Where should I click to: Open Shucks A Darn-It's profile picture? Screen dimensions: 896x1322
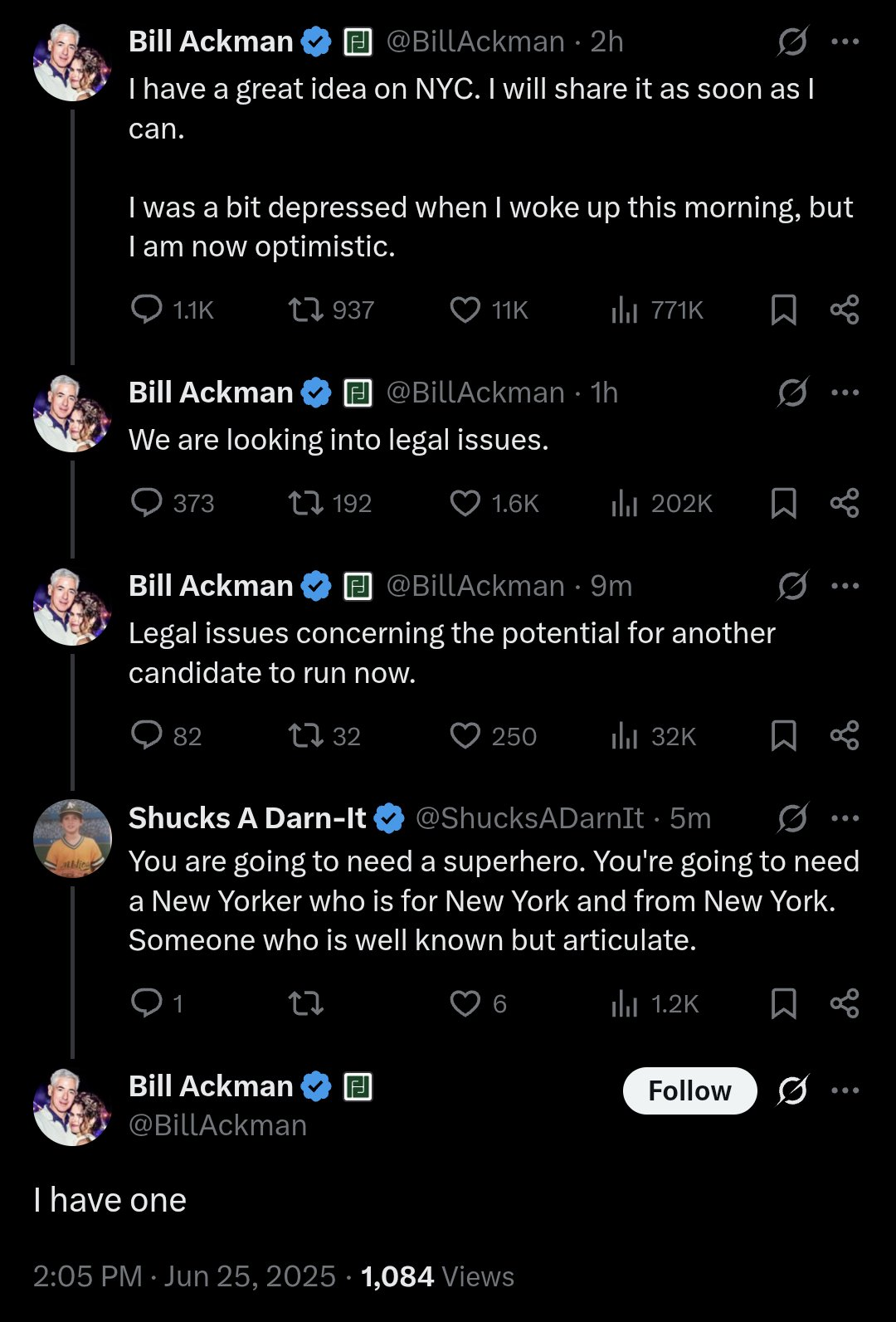pyautogui.click(x=72, y=838)
